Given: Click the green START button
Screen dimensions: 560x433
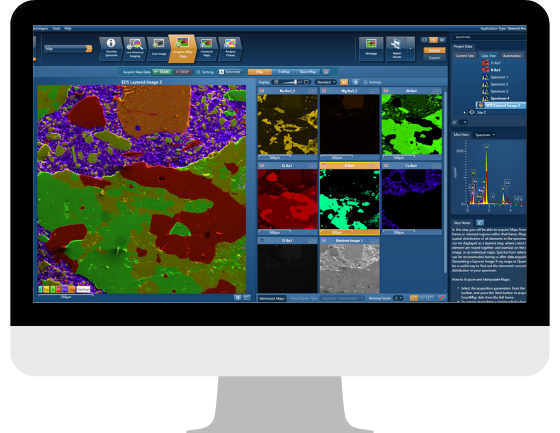Looking at the screenshot, I should [162, 72].
